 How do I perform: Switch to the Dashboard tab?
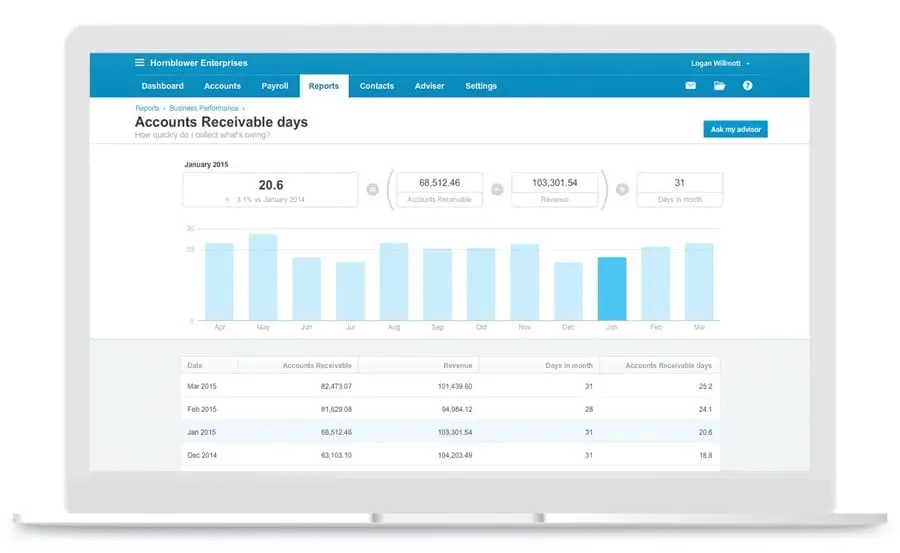(162, 86)
